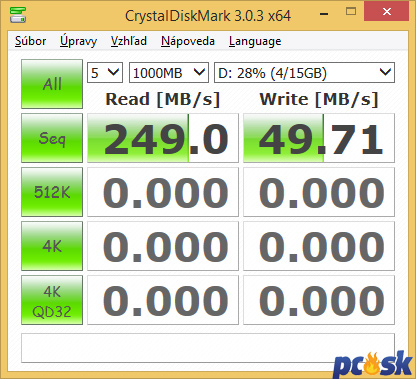Click the Seq write result 49.71
This screenshot has width=416, height=379.
click(319, 138)
